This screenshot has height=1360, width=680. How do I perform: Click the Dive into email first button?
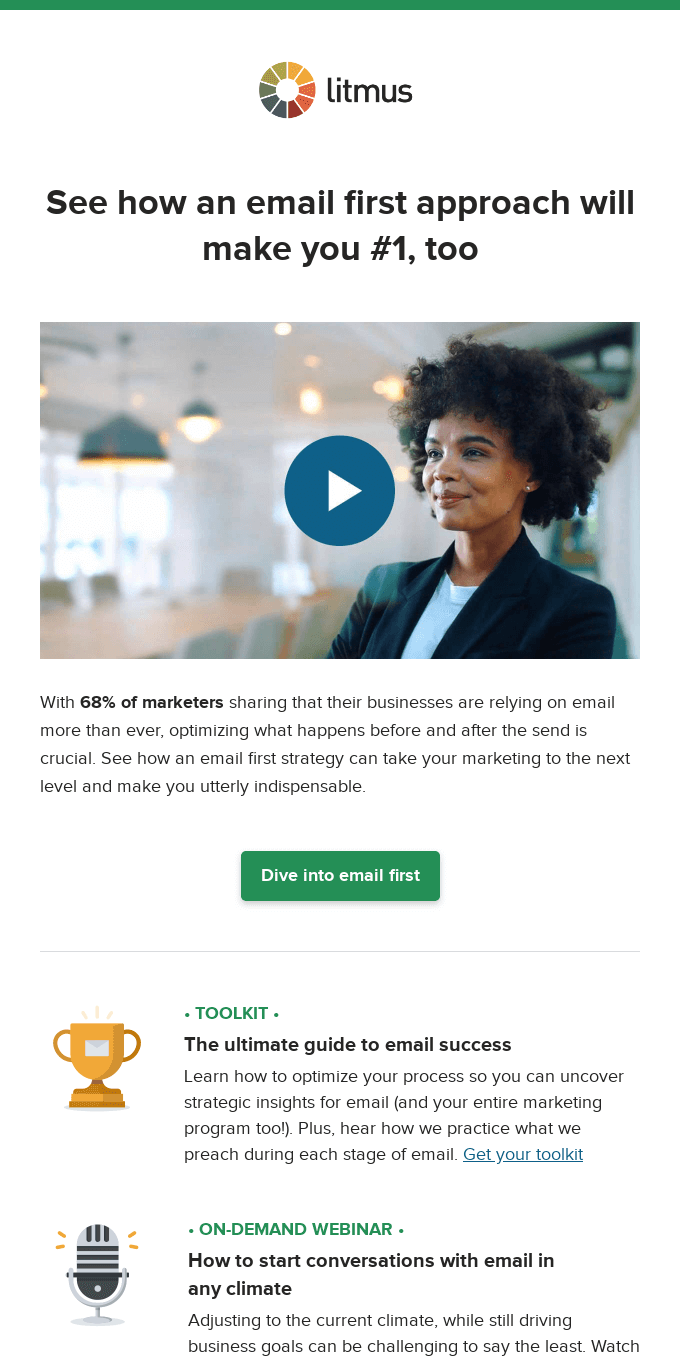[340, 876]
